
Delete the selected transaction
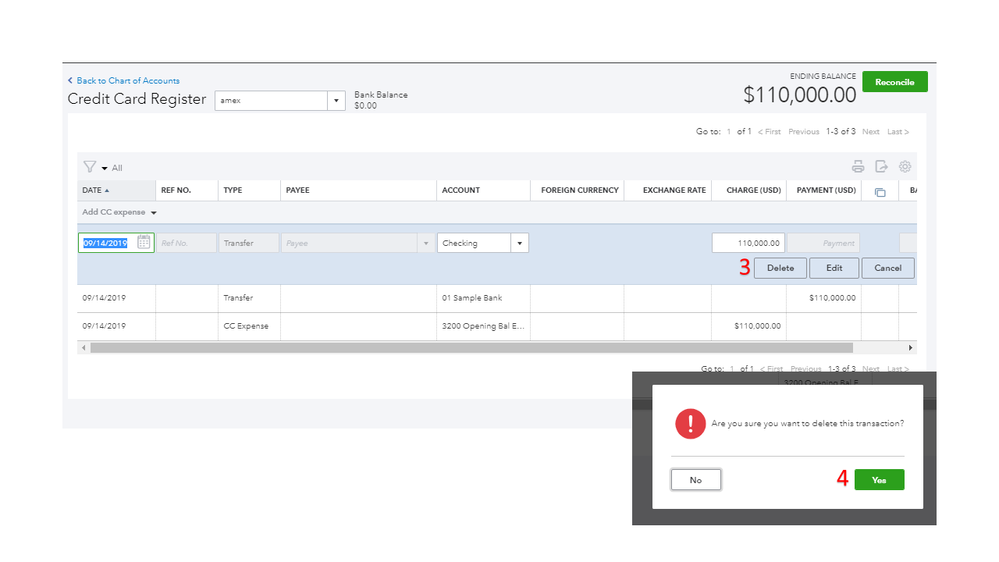[x=780, y=268]
